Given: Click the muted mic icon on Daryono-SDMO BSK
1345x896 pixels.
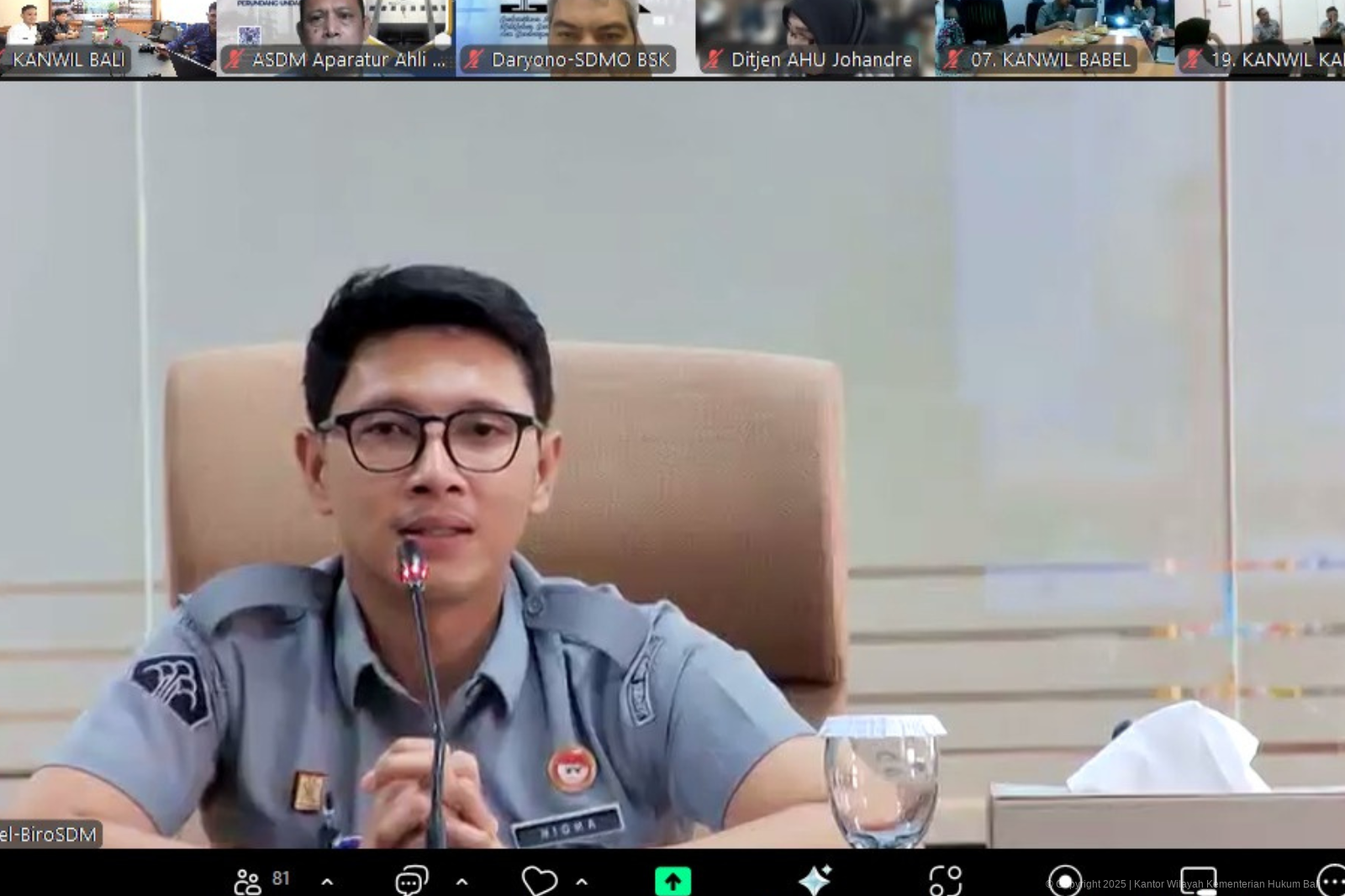Looking at the screenshot, I should (474, 60).
